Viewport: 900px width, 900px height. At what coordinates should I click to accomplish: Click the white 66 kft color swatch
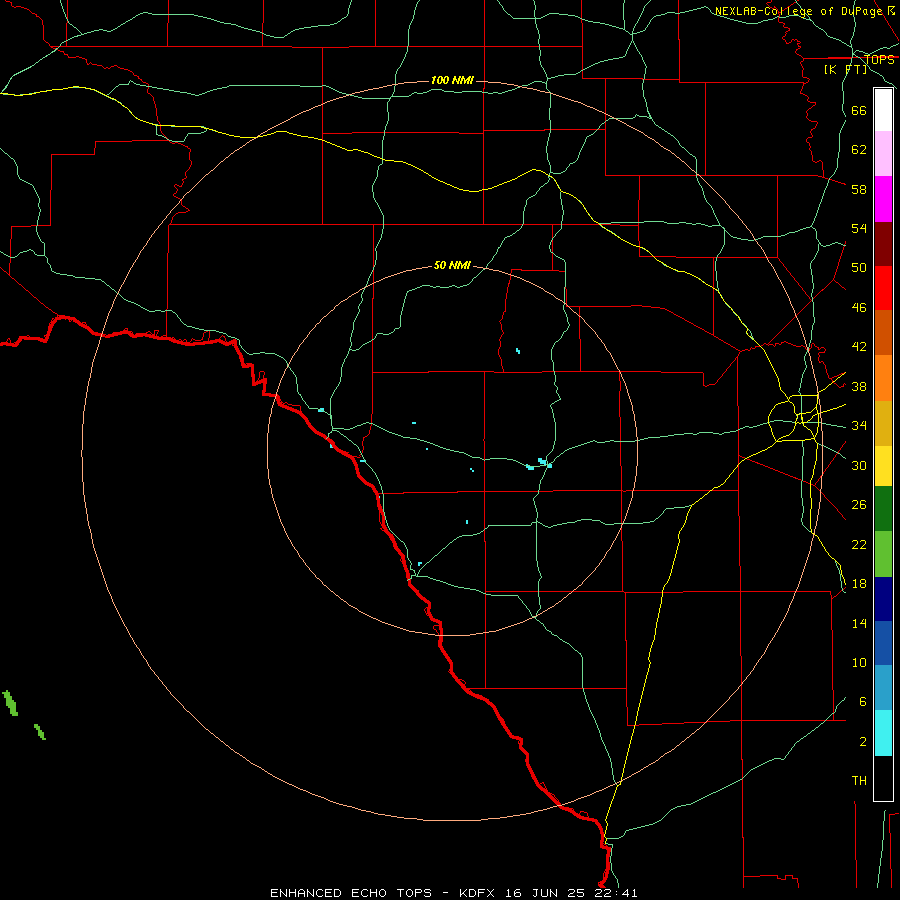(883, 110)
